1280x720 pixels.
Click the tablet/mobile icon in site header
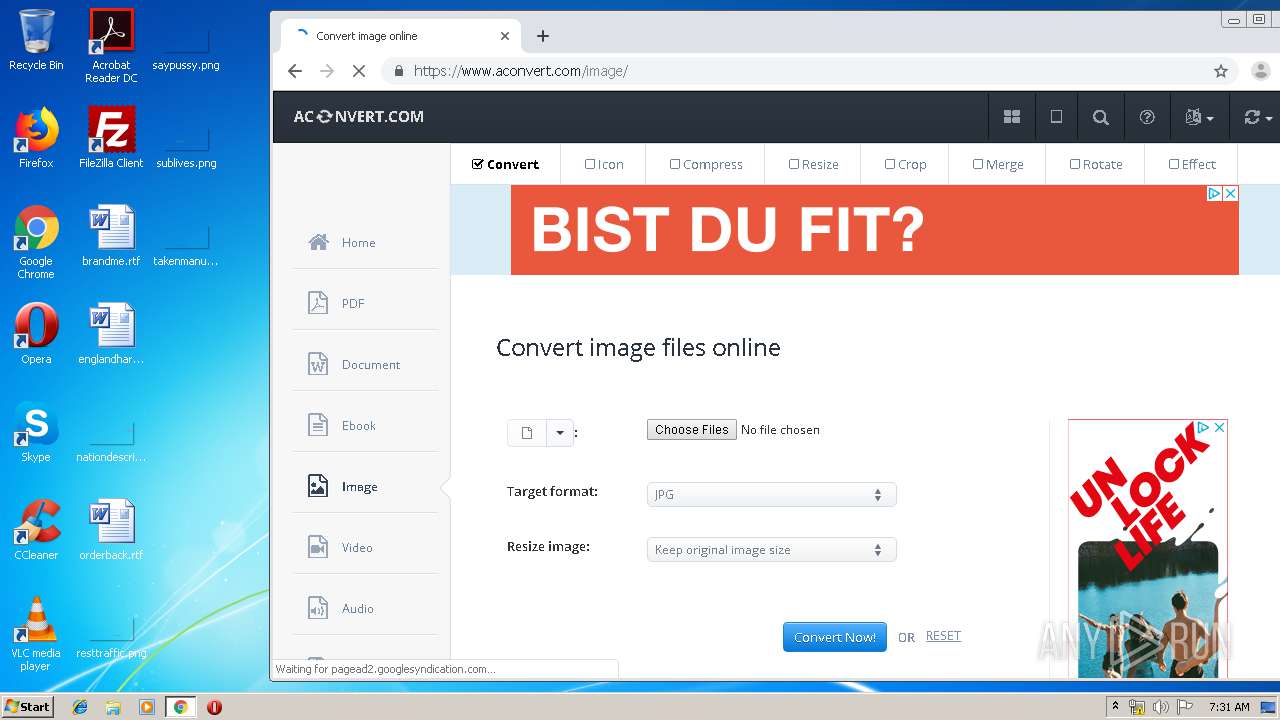(x=1056, y=117)
